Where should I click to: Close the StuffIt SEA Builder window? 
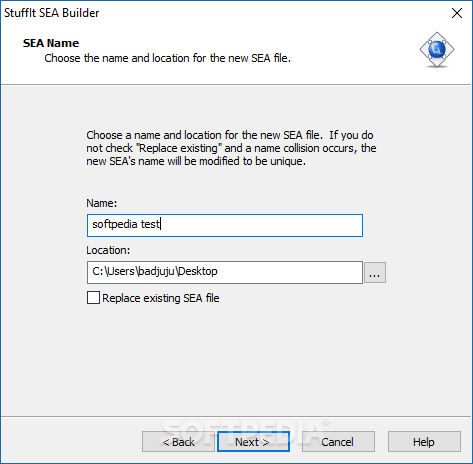pyautogui.click(x=457, y=13)
